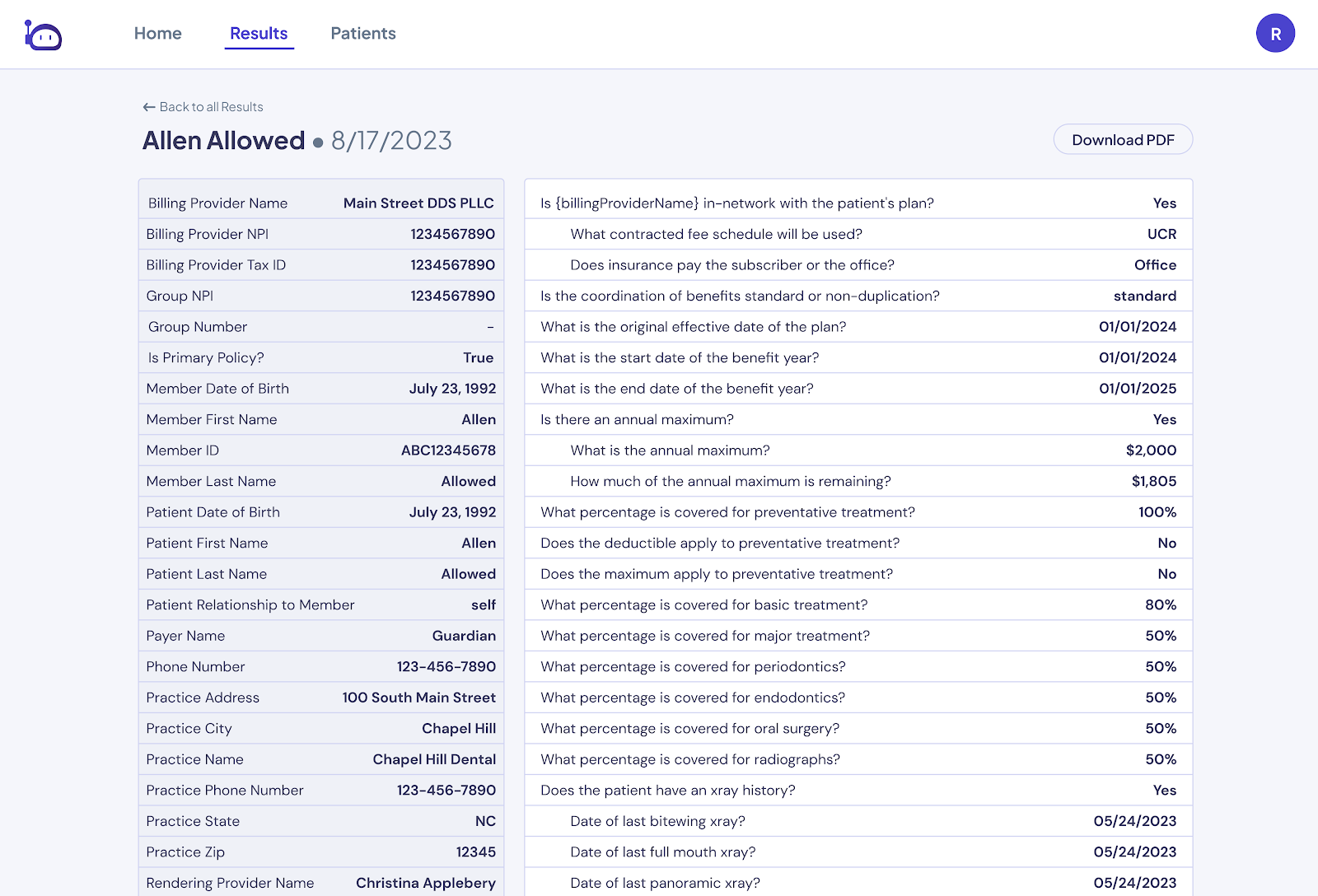The height and width of the screenshot is (896, 1318).
Task: Click the original effective date question
Action: pyautogui.click(x=694, y=327)
